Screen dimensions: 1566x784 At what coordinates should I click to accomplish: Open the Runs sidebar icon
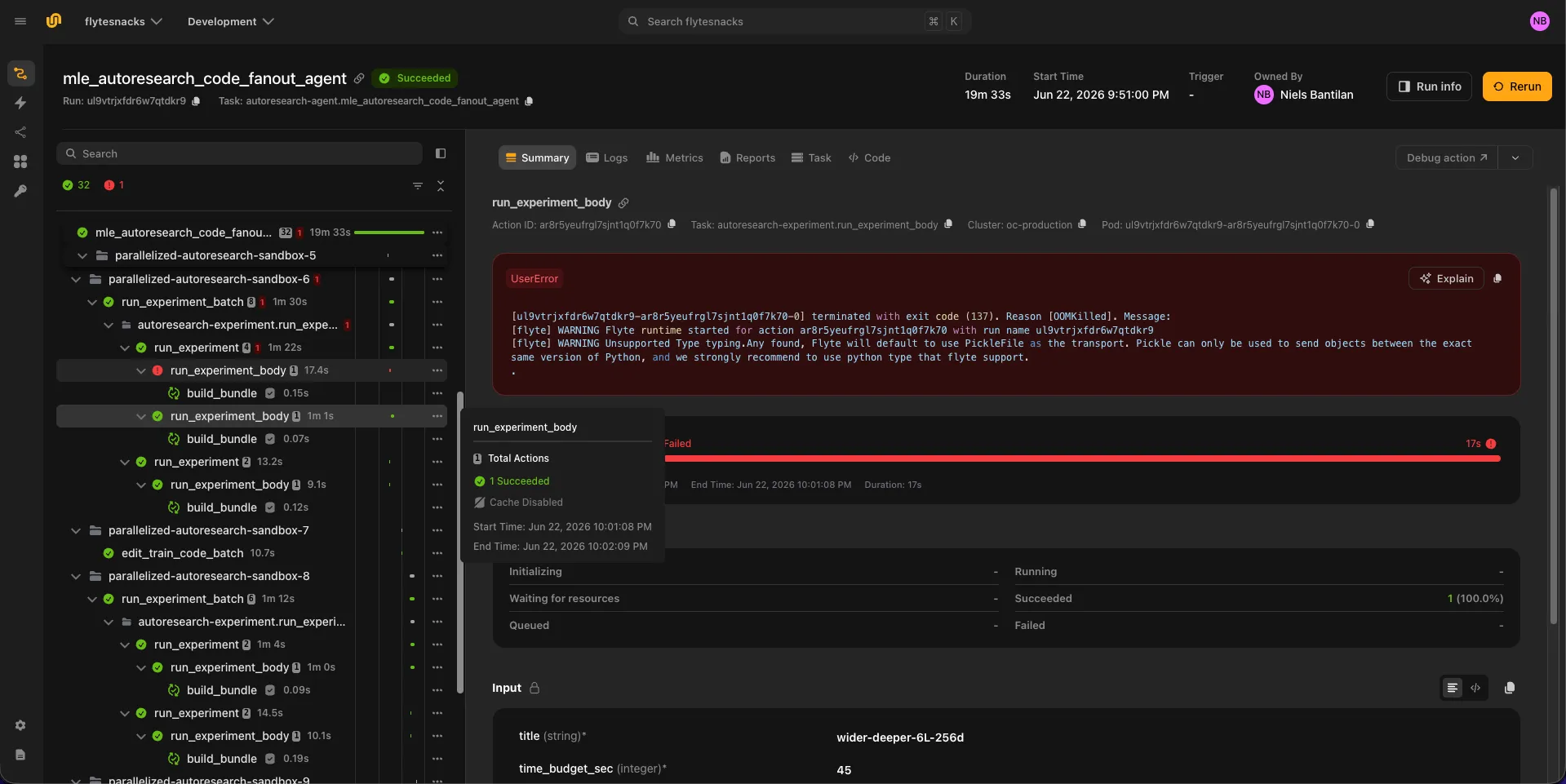20,73
